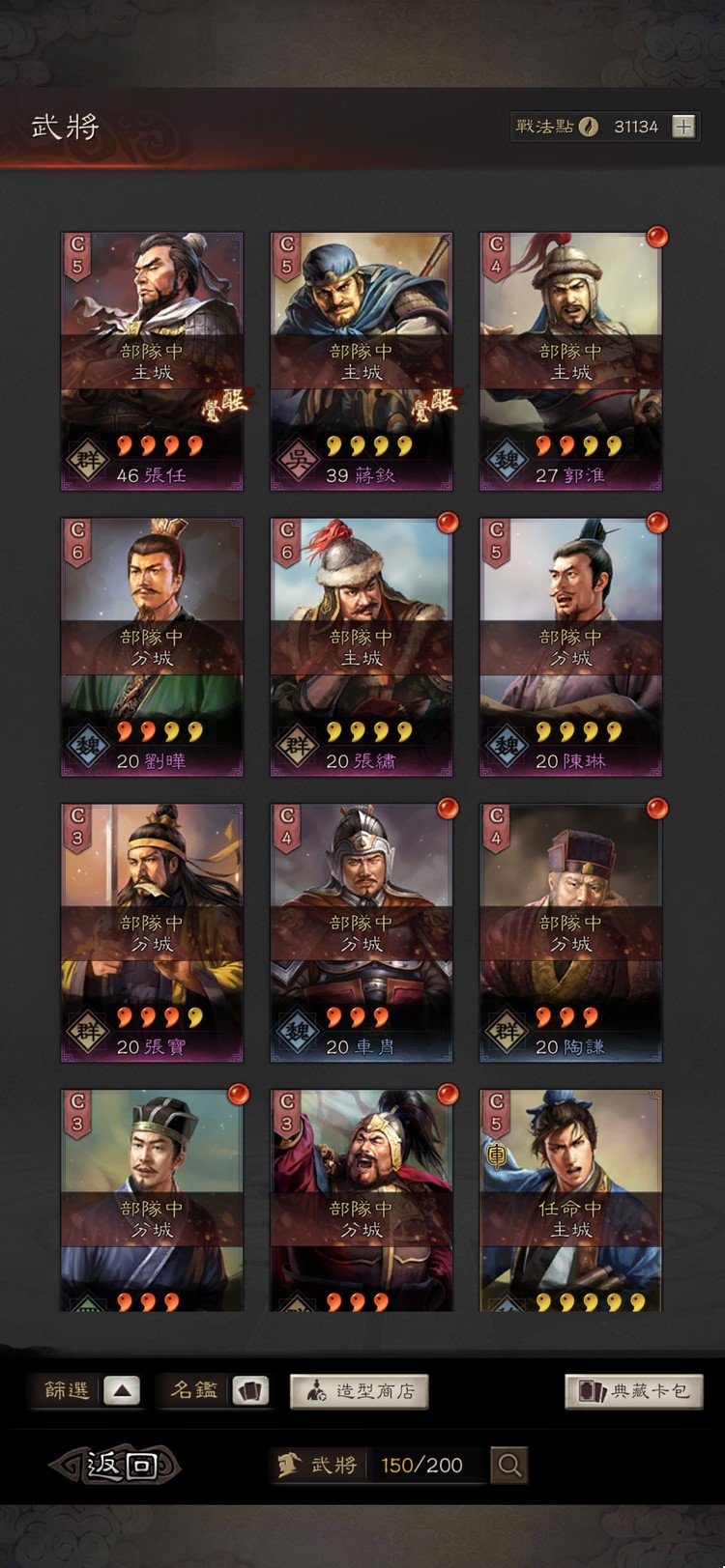Click the plus icon beside 戰法點 31134

click(x=683, y=127)
